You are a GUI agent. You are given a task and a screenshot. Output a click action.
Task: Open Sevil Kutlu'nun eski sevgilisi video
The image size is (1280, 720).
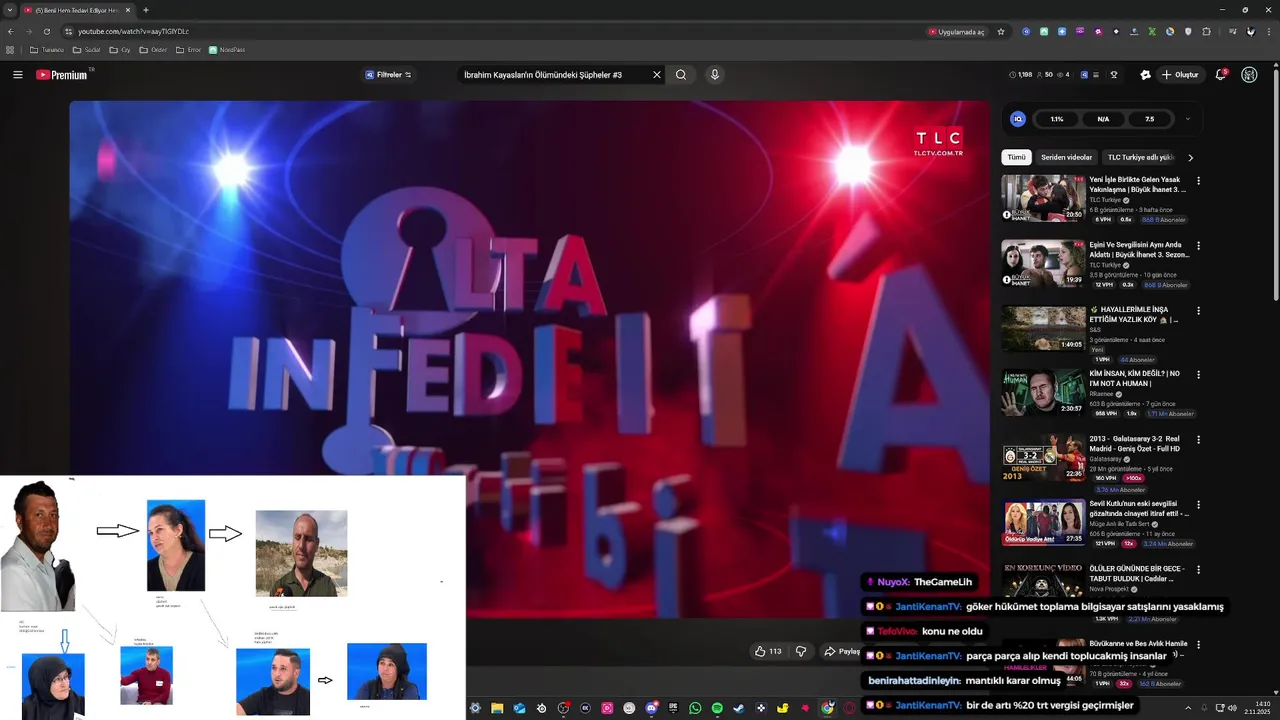[1043, 522]
